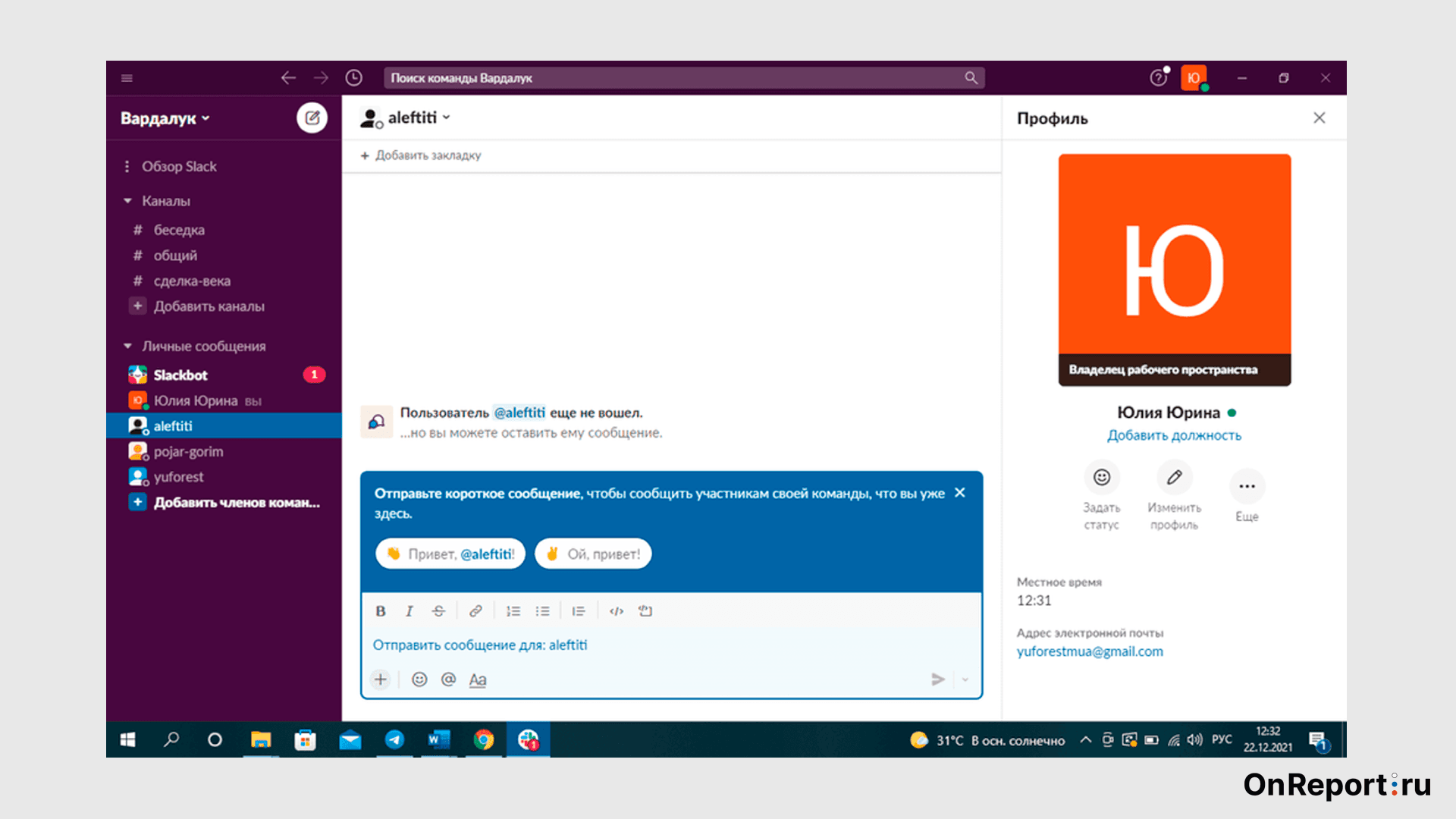This screenshot has width=1456, height=819.
Task: Open the help question mark icon
Action: coord(1159,78)
